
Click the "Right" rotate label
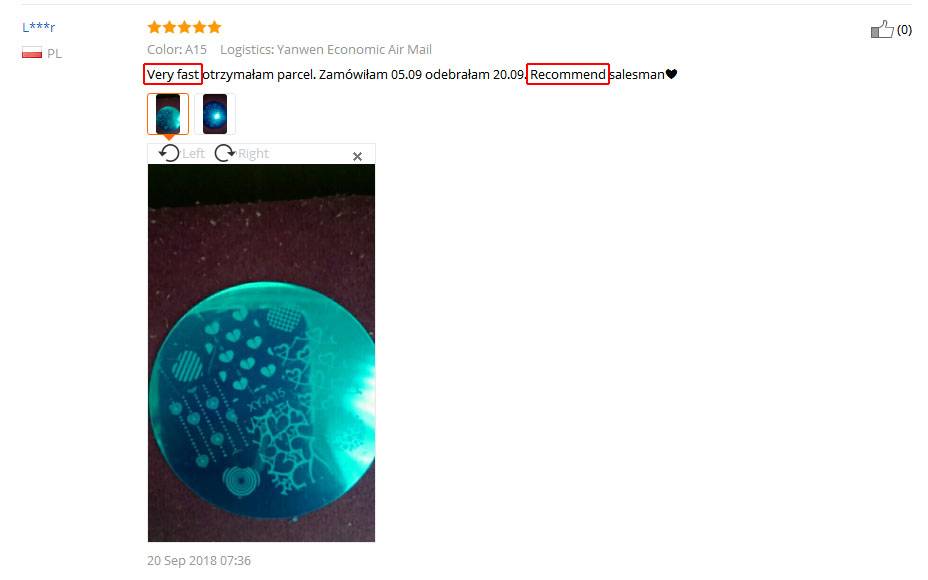253,154
